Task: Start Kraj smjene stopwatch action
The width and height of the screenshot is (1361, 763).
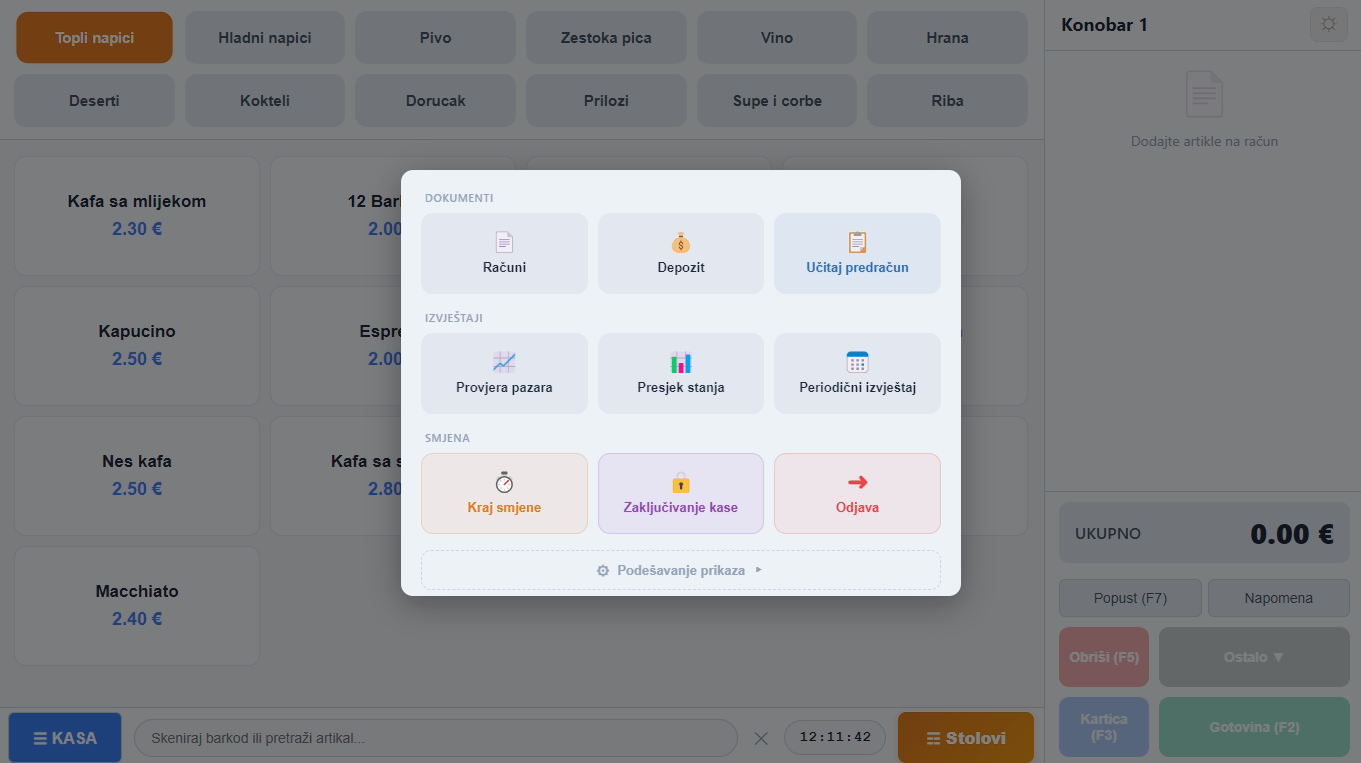Action: point(504,493)
